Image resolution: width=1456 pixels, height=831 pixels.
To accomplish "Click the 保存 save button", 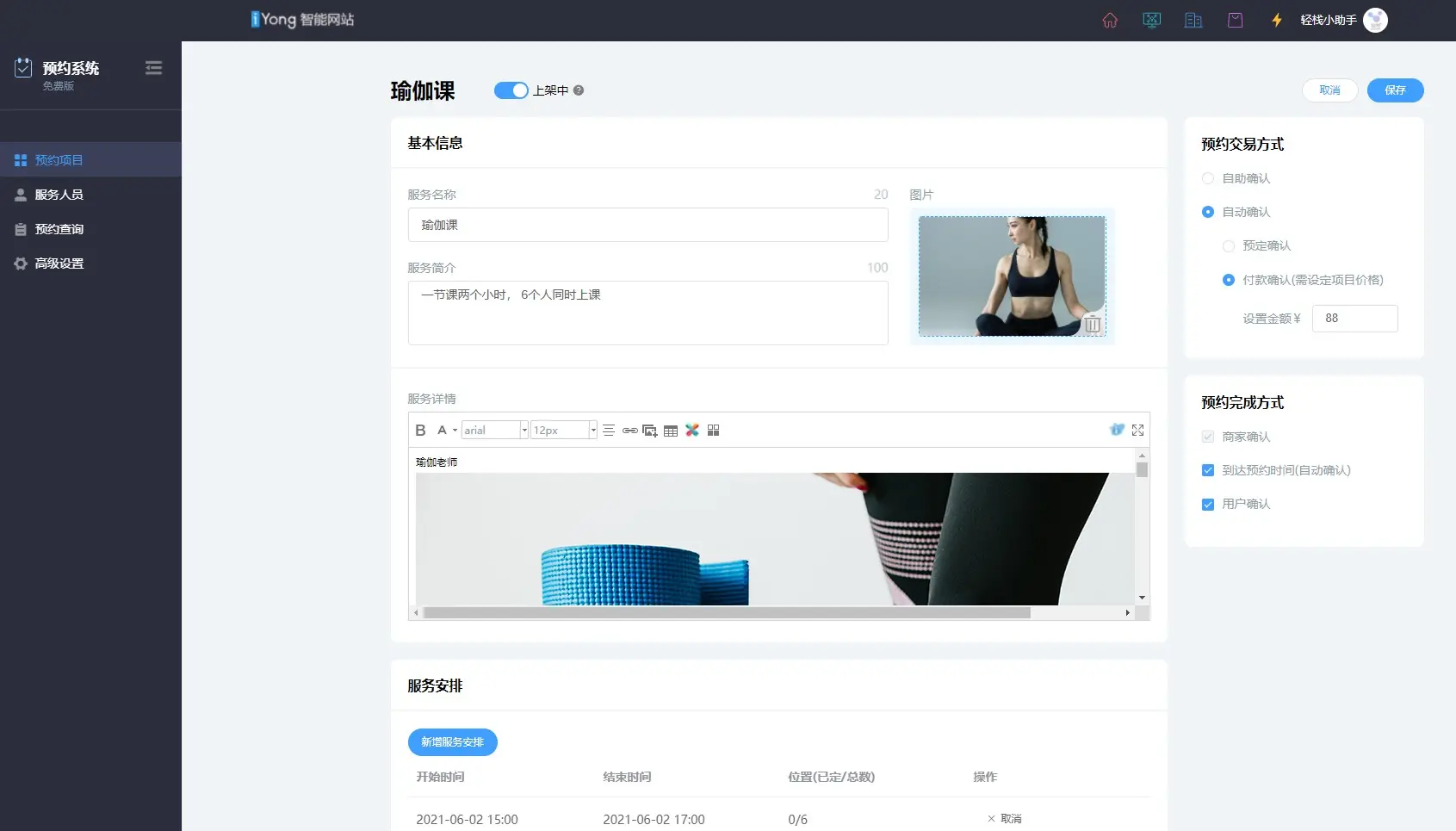I will coord(1395,90).
